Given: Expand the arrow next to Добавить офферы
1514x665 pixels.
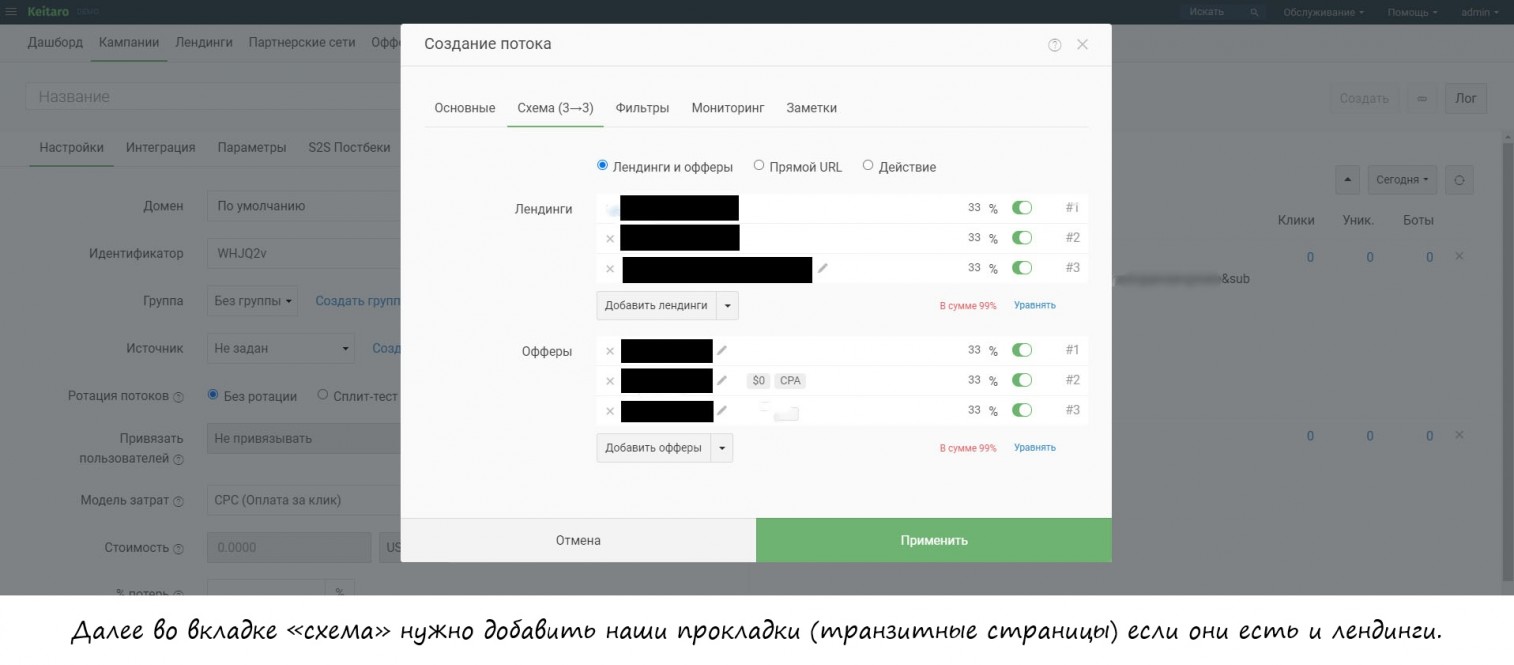Looking at the screenshot, I should tap(722, 448).
